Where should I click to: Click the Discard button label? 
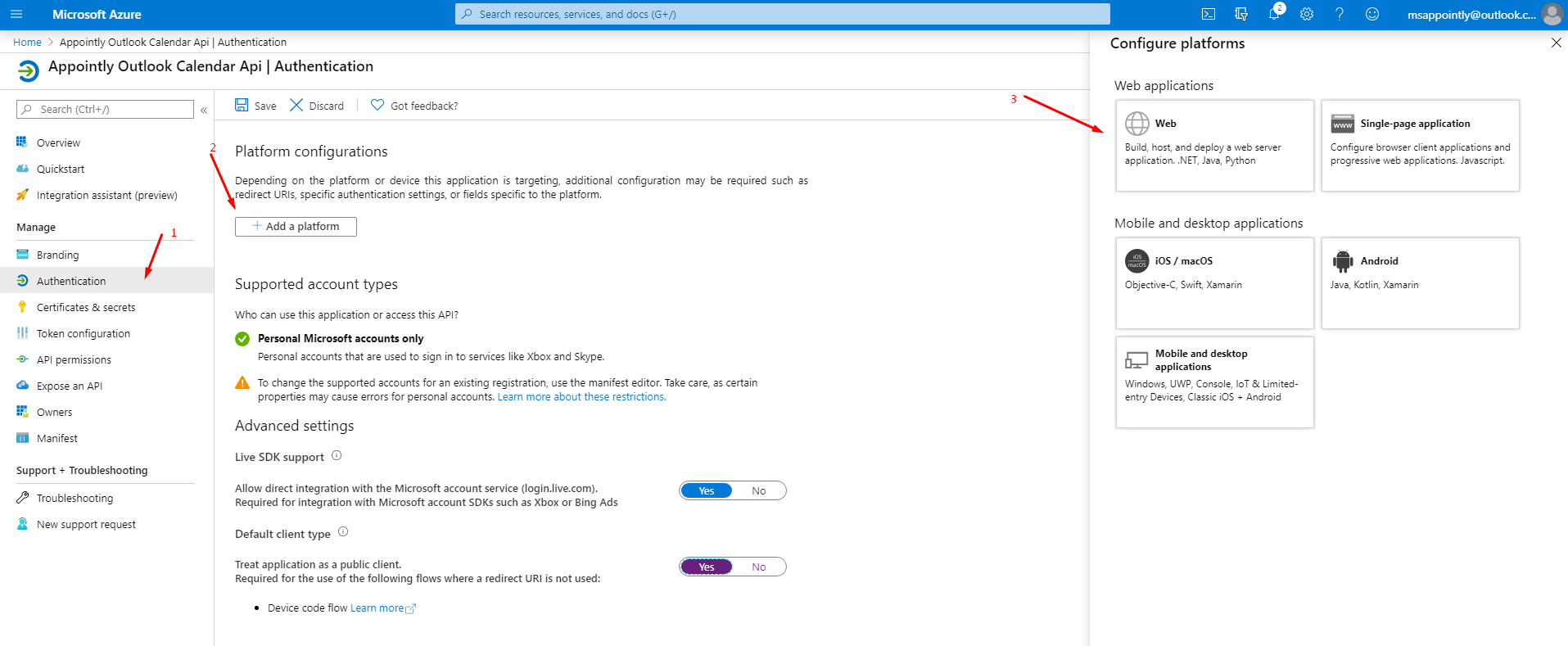pos(327,106)
